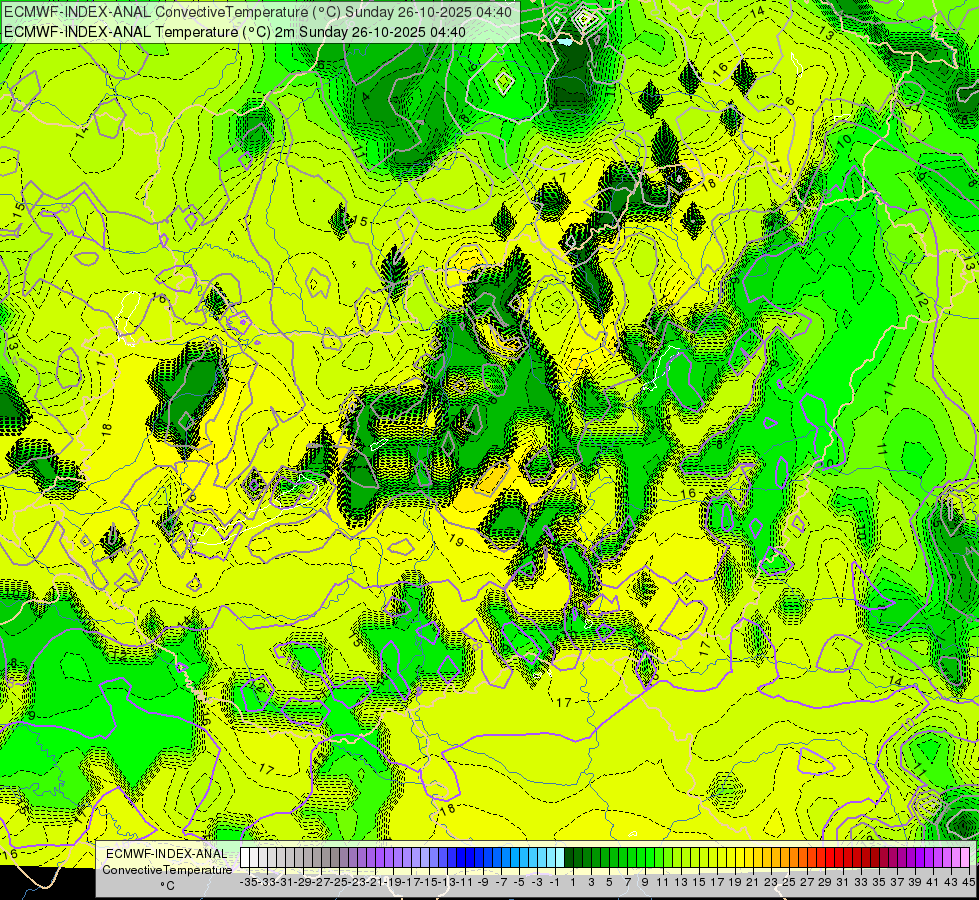Click the -5 value on the legend

(519, 882)
